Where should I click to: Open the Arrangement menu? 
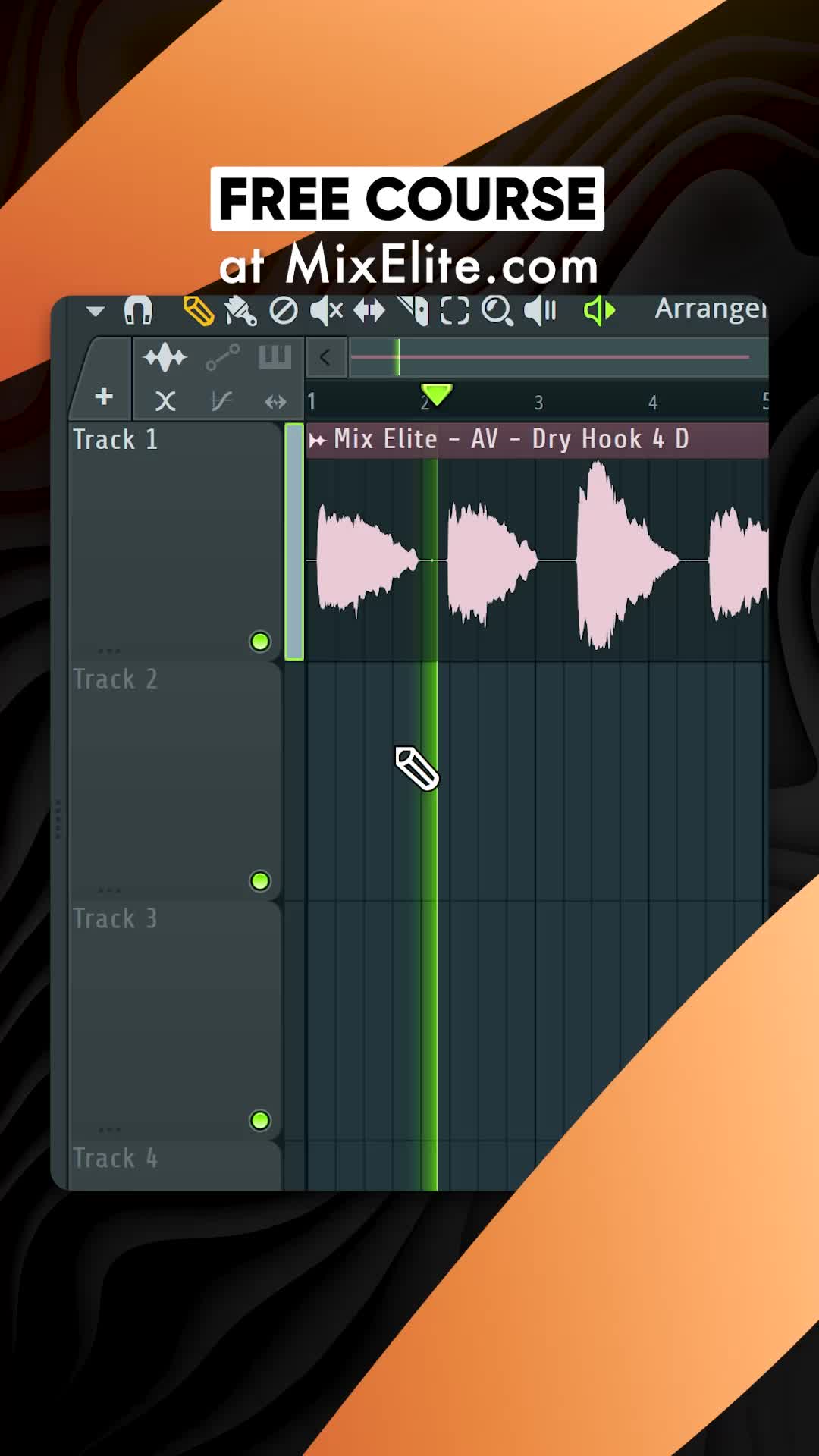(x=711, y=309)
